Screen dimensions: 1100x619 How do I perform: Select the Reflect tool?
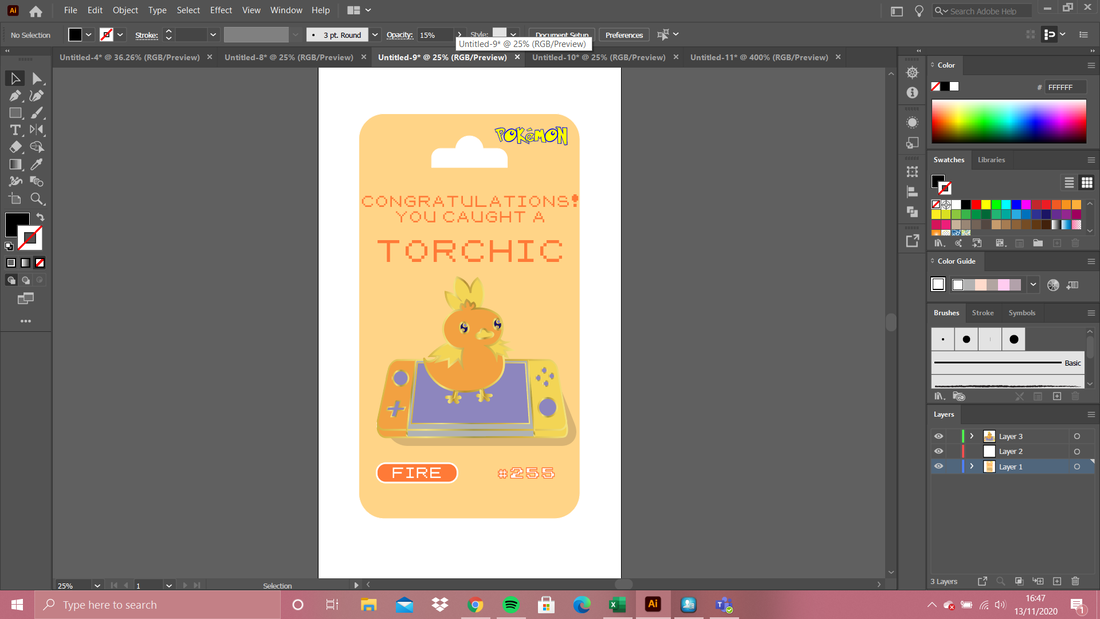click(x=37, y=130)
